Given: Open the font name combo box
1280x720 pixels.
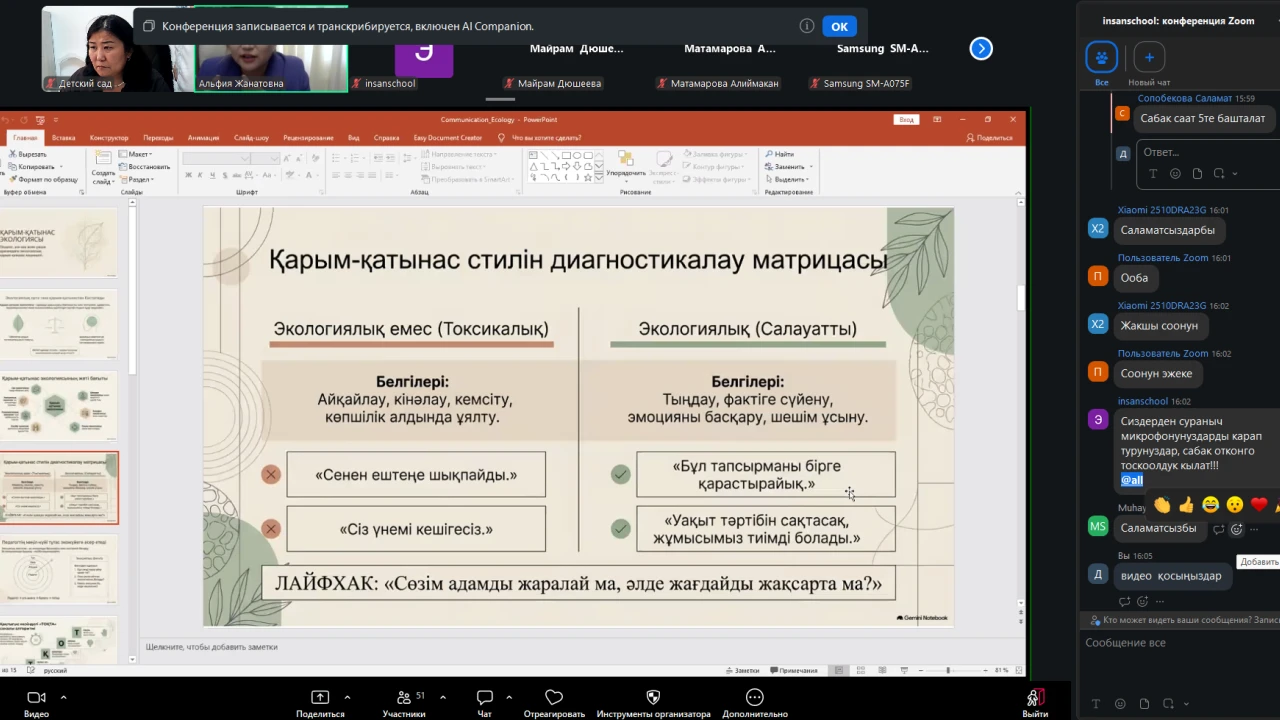Looking at the screenshot, I should coord(217,158).
